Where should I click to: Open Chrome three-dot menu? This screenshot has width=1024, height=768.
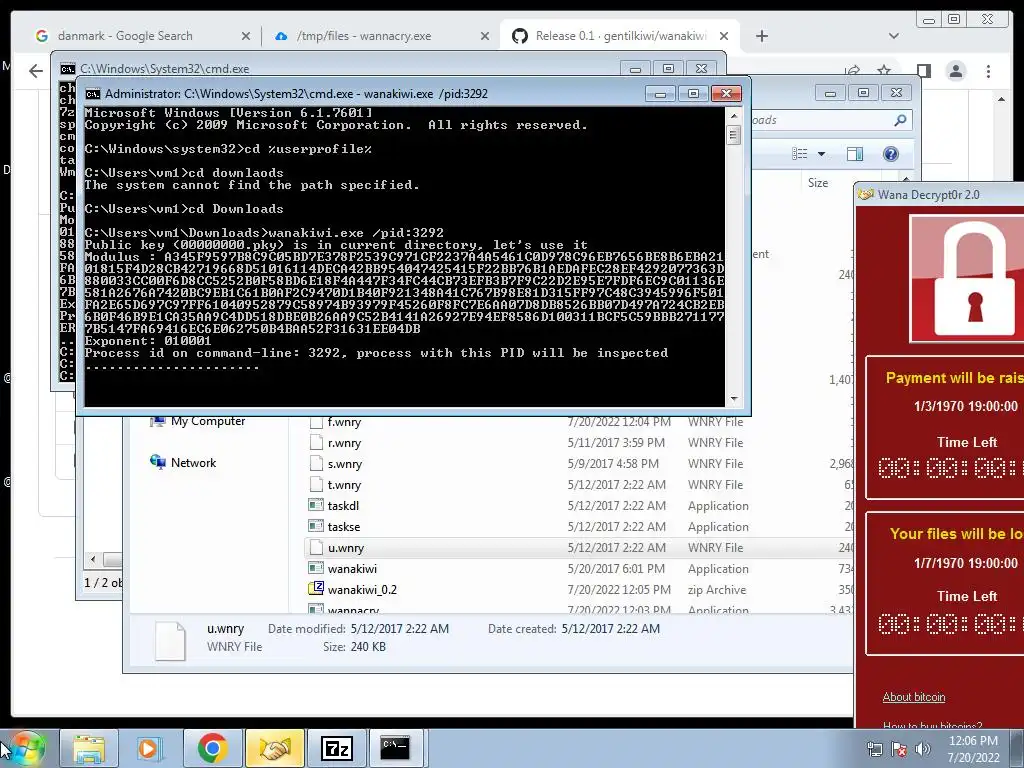(x=988, y=71)
